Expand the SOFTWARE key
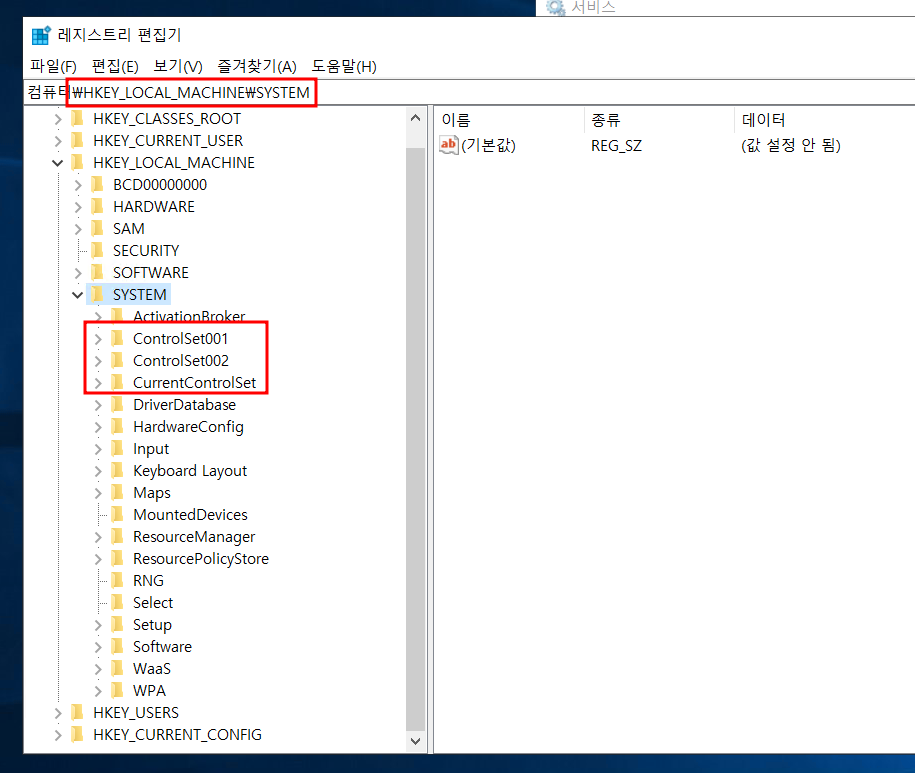 [78, 273]
